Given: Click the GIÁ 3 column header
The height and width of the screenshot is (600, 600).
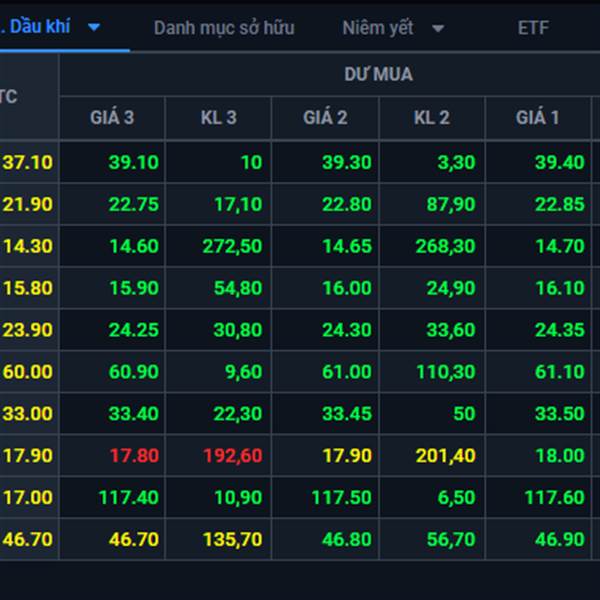Looking at the screenshot, I should tap(112, 117).
